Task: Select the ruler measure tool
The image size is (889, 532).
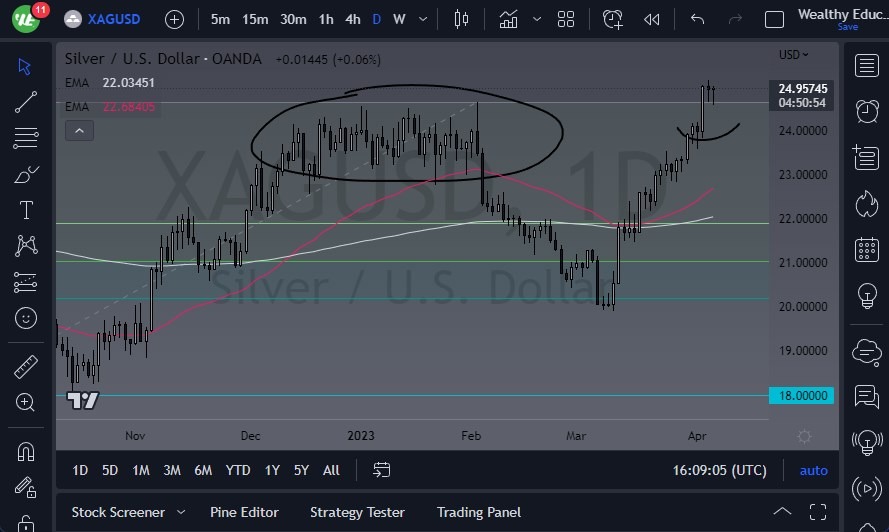Action: [x=26, y=367]
